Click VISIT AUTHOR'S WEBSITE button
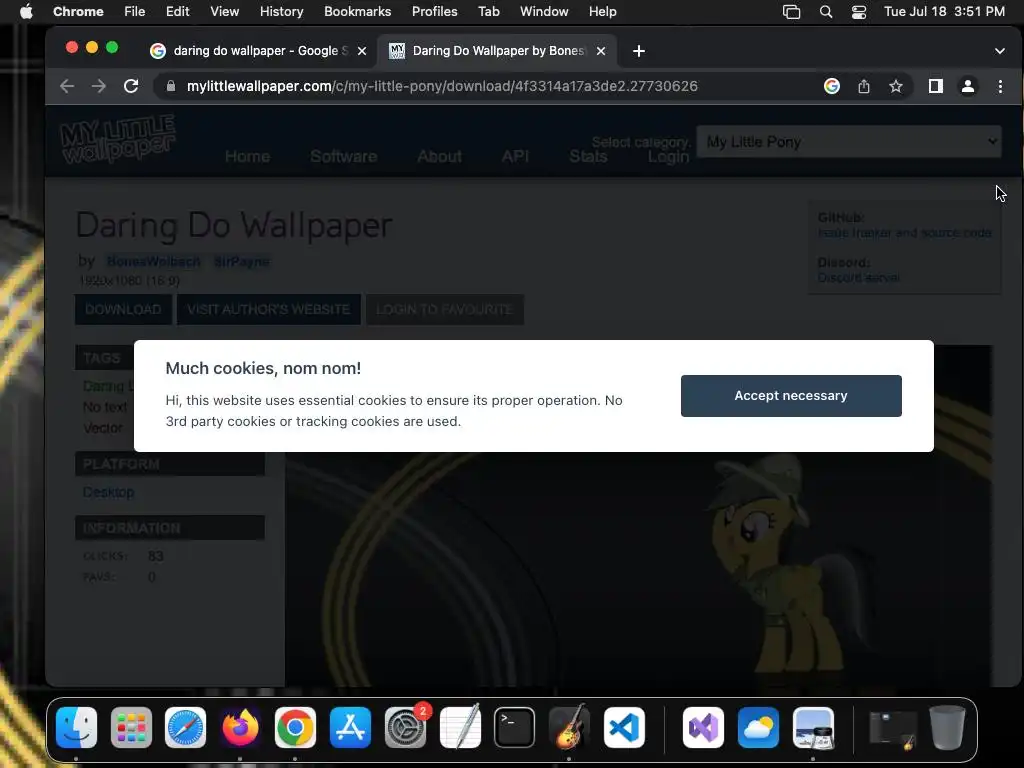 268,310
